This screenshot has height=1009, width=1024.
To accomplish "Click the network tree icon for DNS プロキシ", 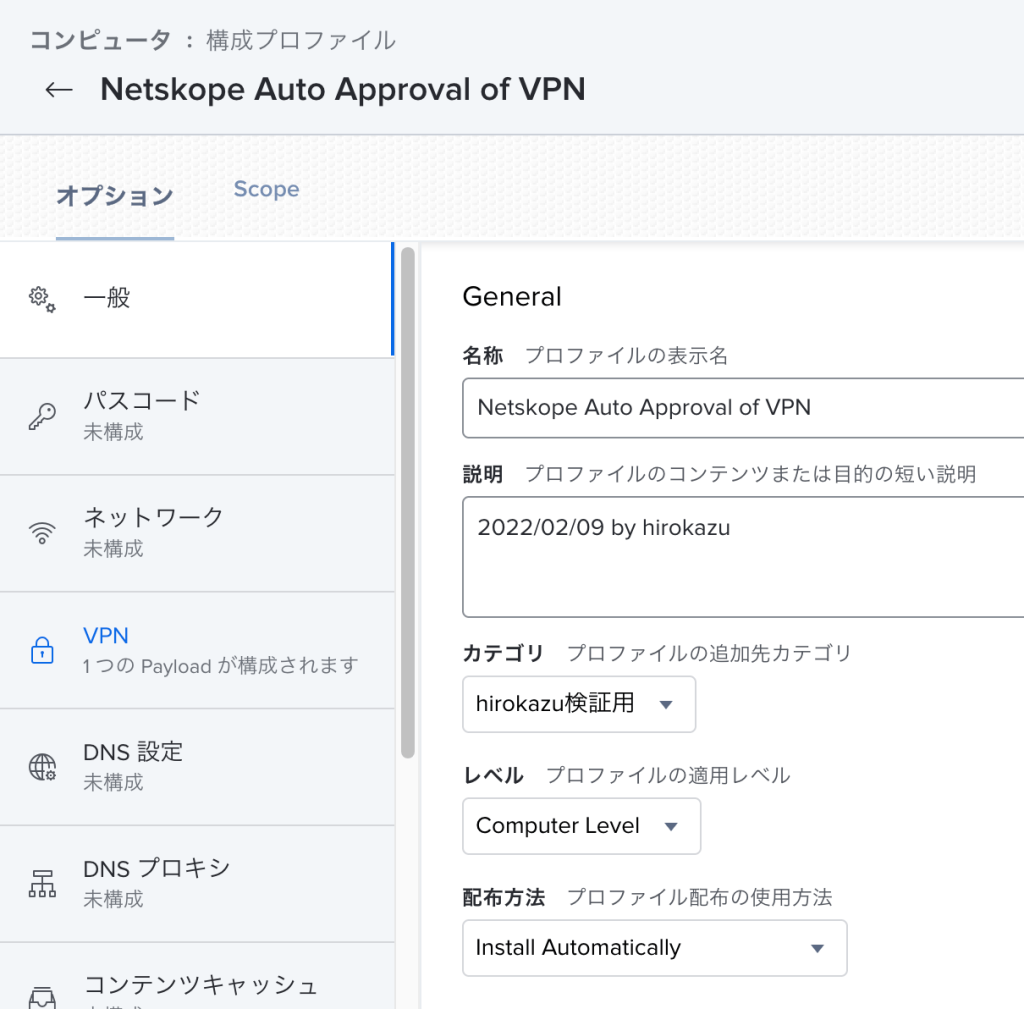I will [42, 884].
